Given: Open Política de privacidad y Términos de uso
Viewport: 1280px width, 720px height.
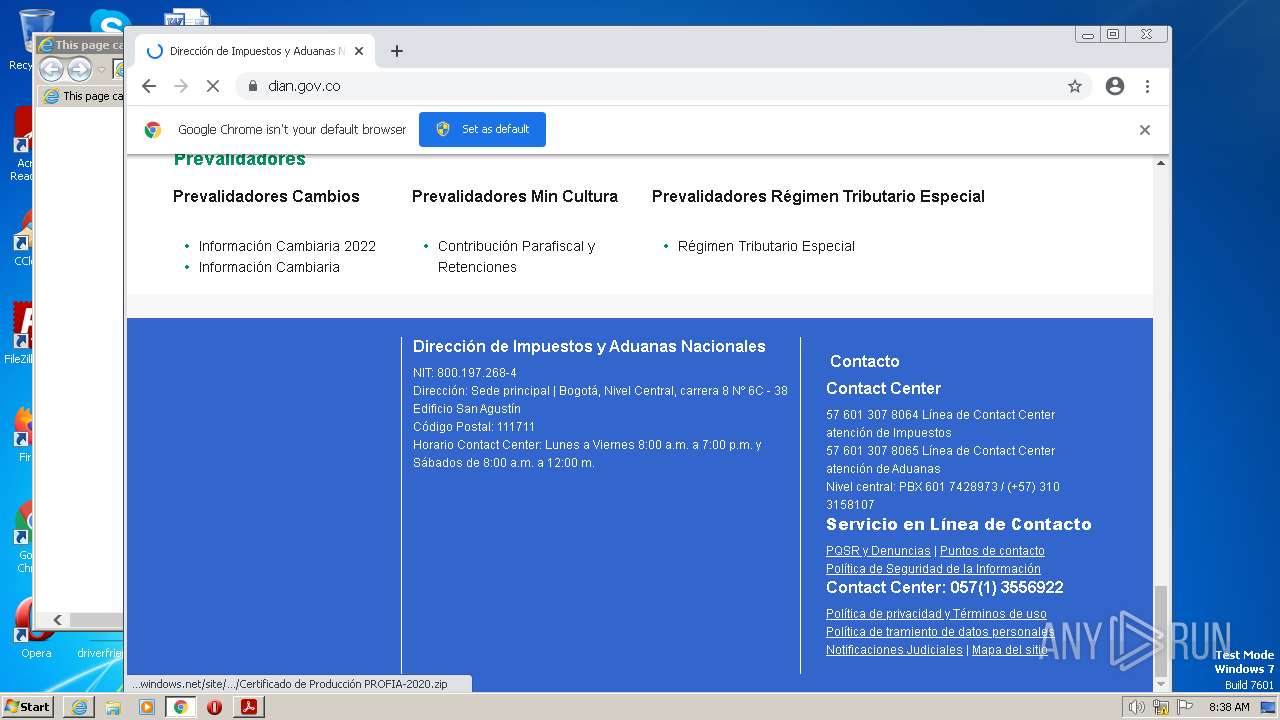Looking at the screenshot, I should point(936,614).
